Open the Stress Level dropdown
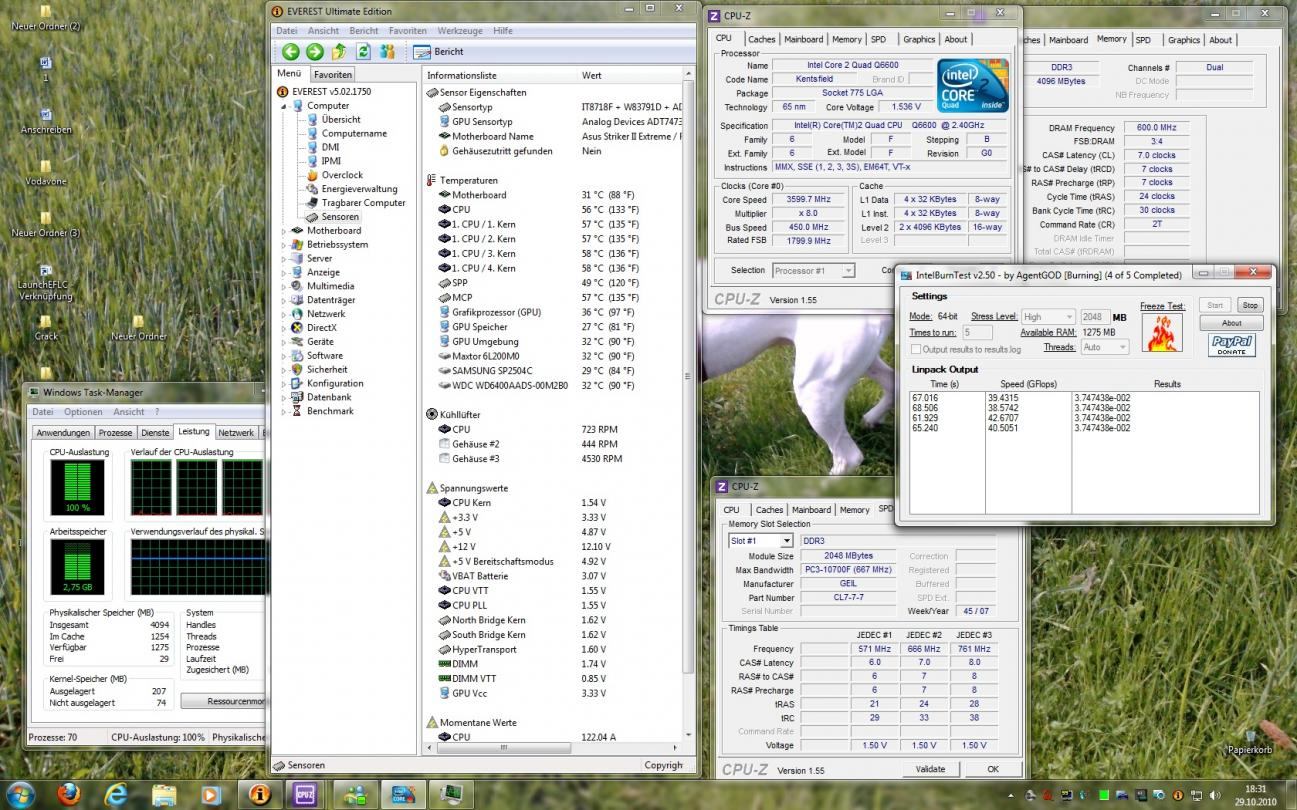1297x810 pixels. tap(1048, 317)
